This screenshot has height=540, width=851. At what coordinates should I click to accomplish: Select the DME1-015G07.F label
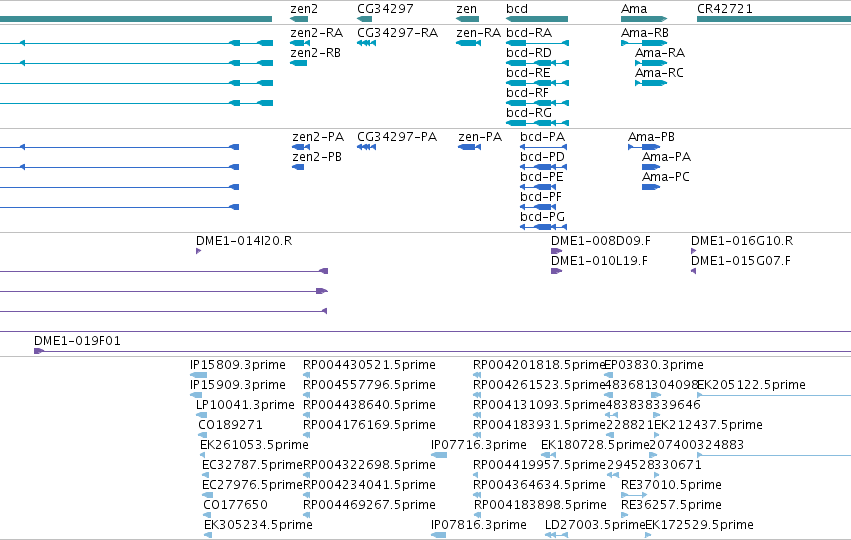point(741,261)
